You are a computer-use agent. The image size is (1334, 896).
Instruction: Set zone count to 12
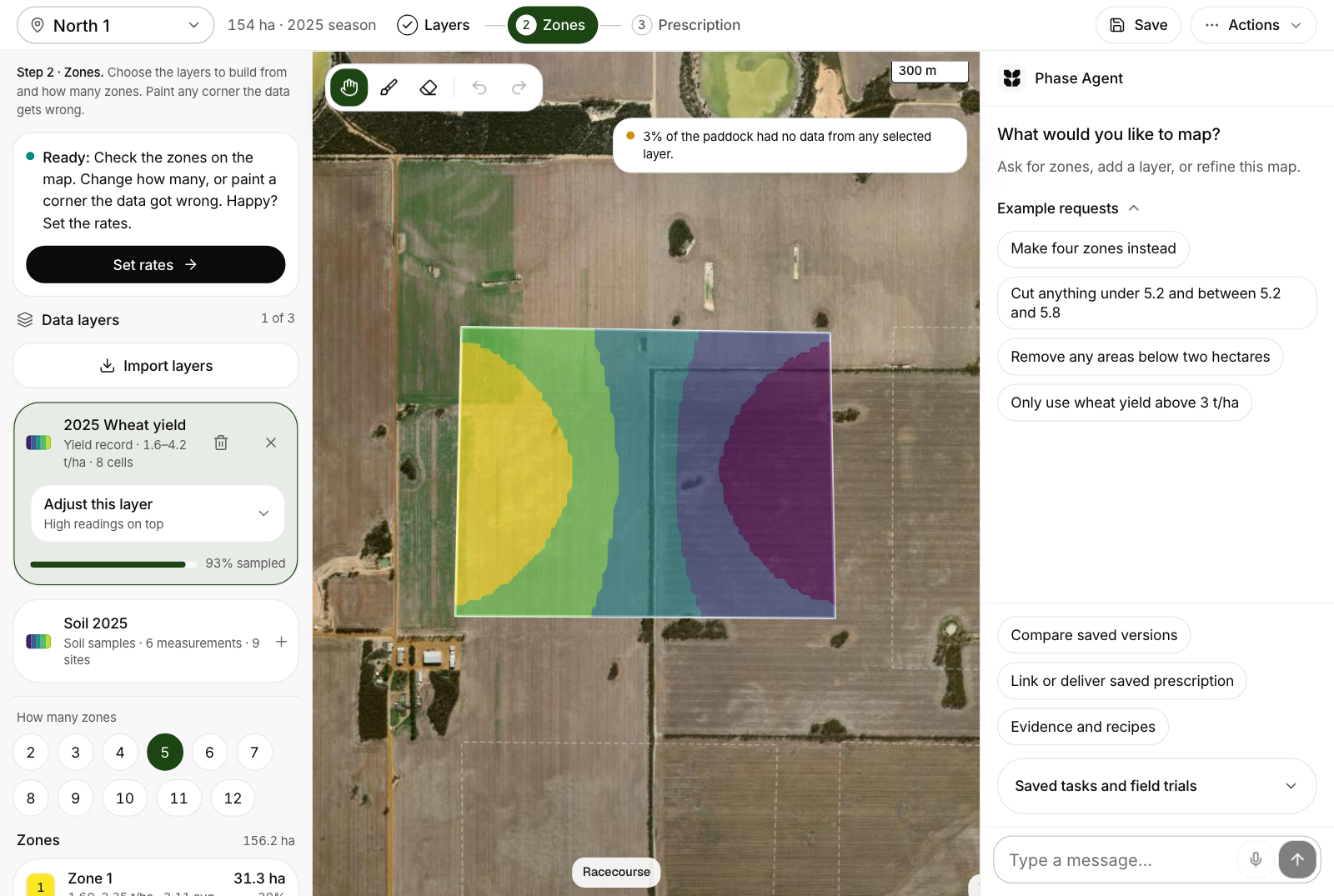233,798
